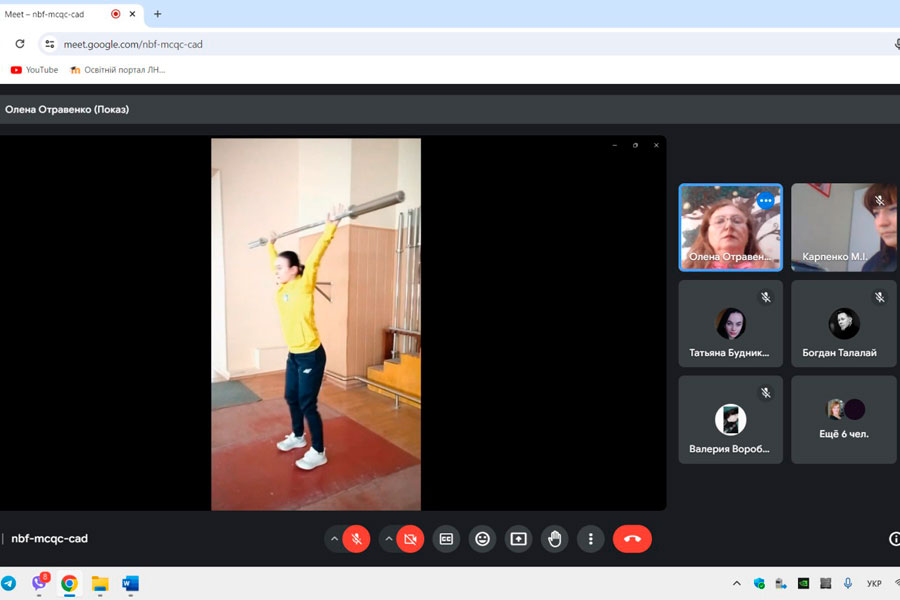Select the Карпенко М.І. video tile
The height and width of the screenshot is (600, 900).
pyautogui.click(x=844, y=227)
